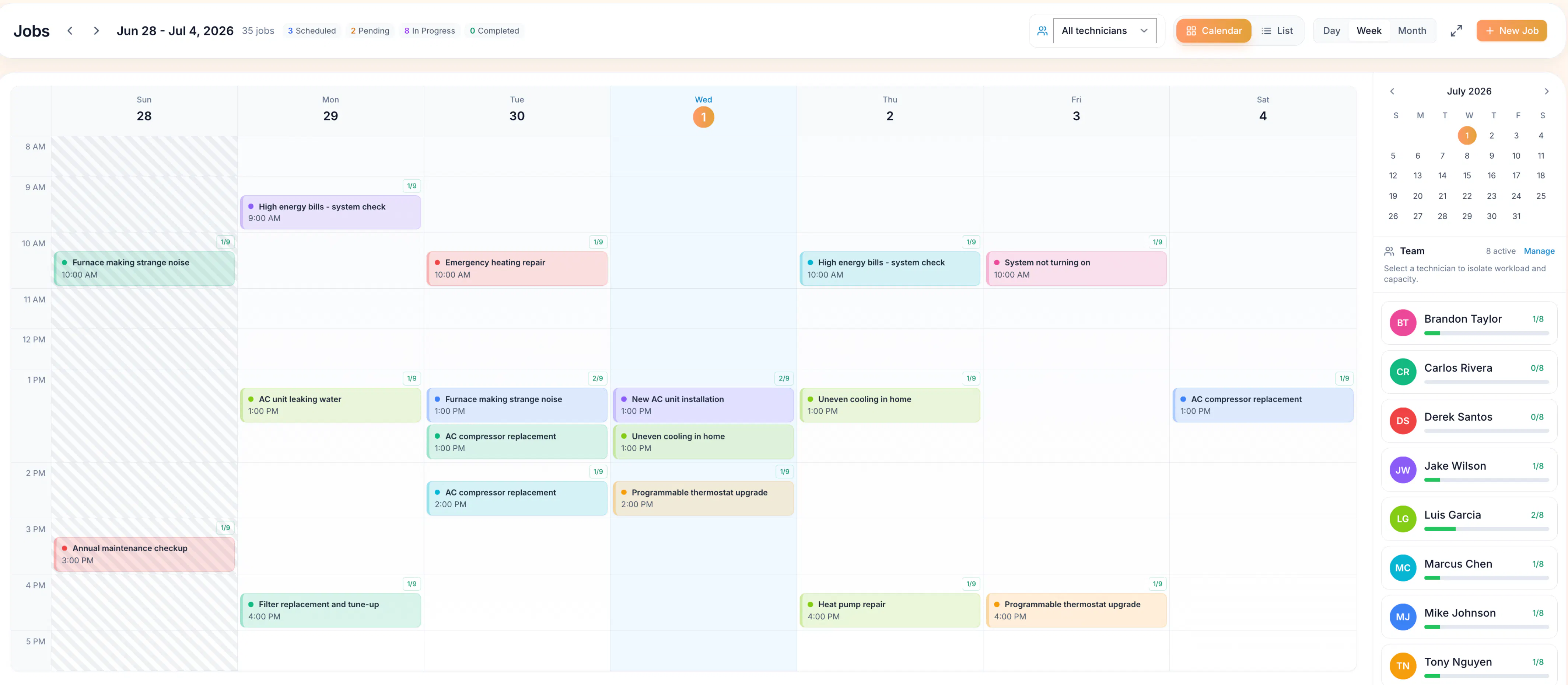
Task: Open Thursday Uneven cooling in home job
Action: click(889, 405)
